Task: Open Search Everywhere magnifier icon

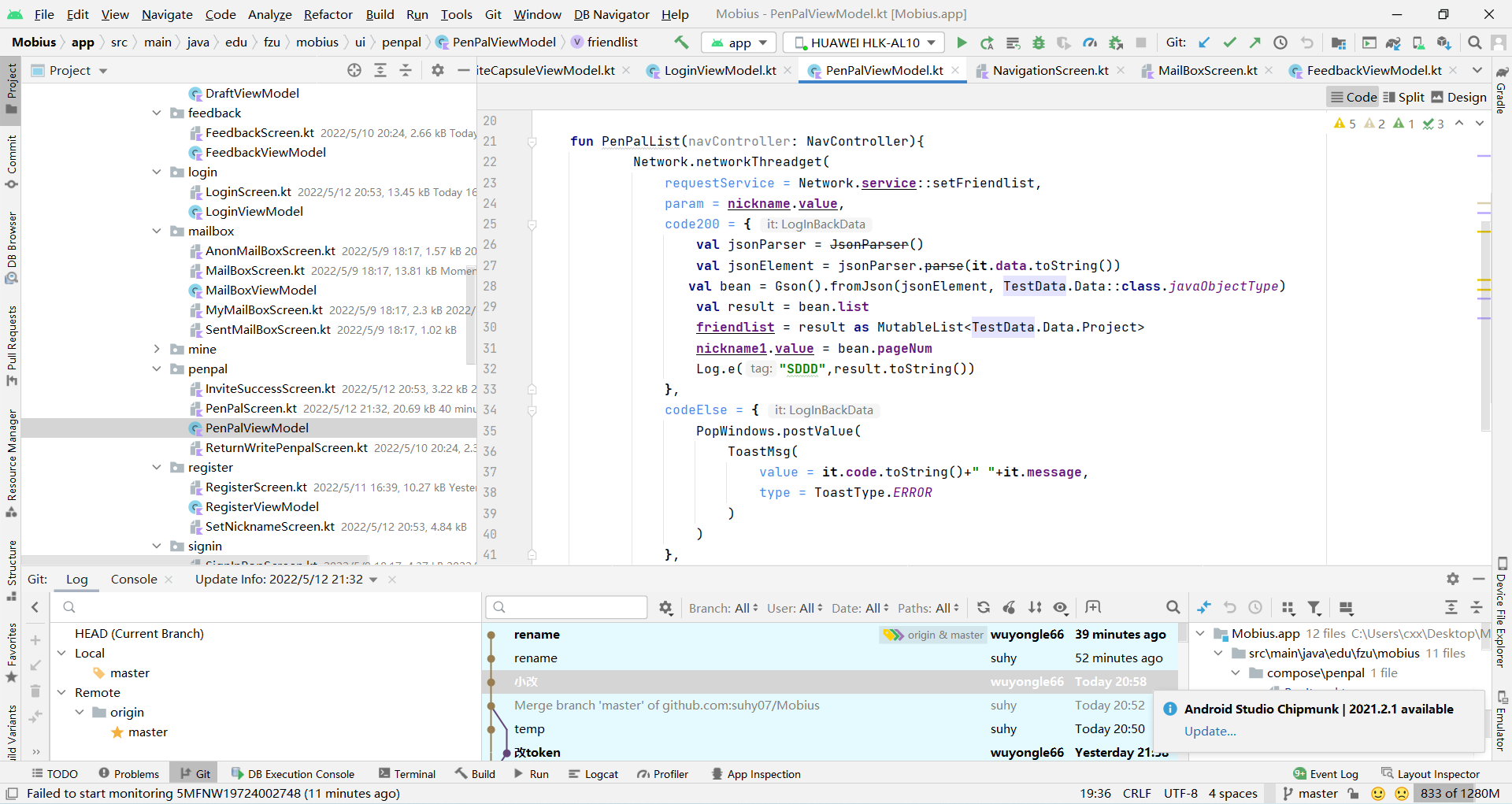Action: [1475, 43]
